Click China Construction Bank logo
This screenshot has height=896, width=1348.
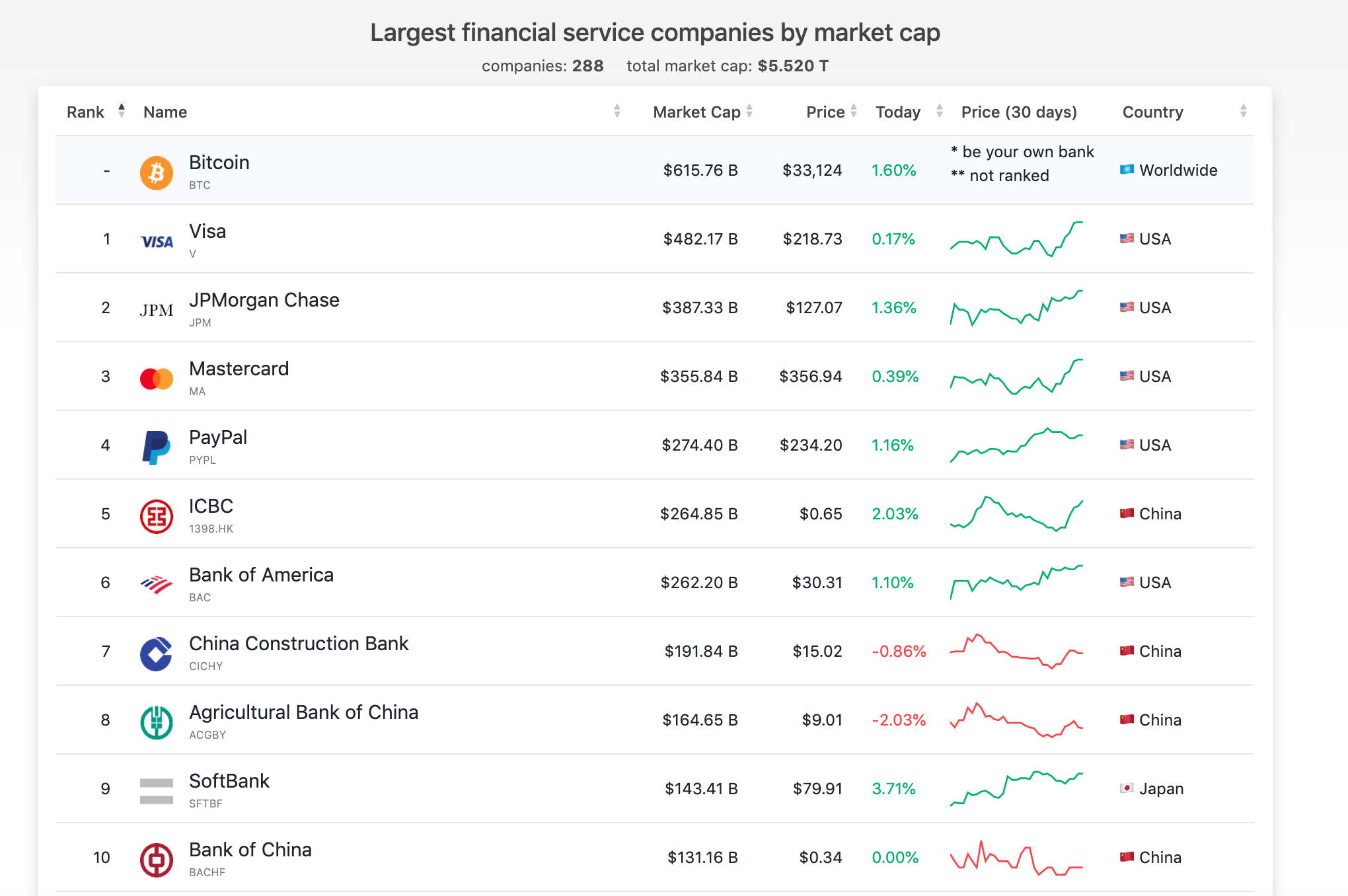point(157,653)
